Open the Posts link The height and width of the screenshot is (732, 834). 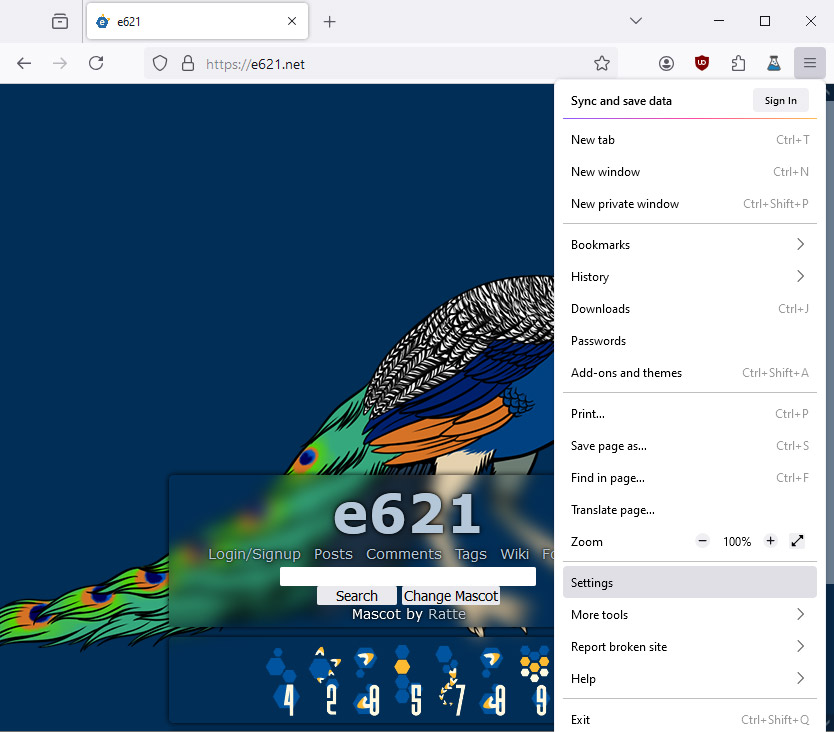pos(333,554)
